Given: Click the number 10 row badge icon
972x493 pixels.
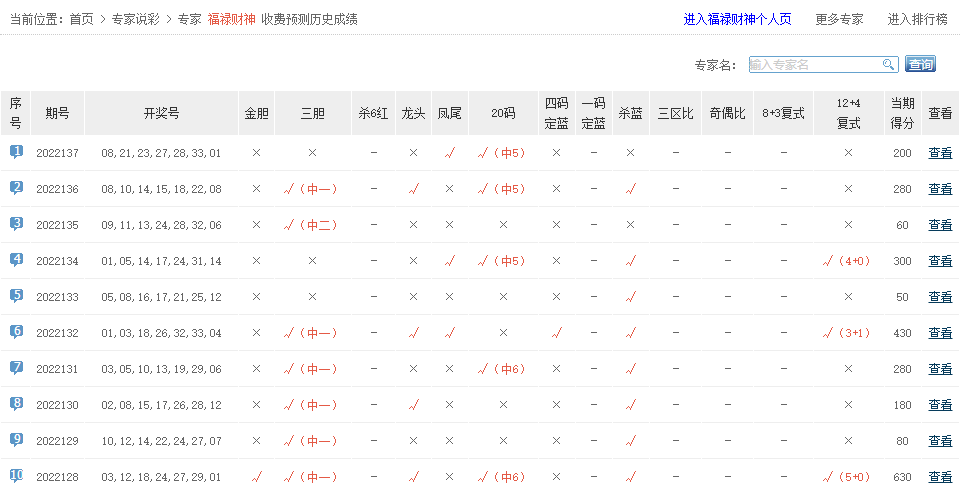Looking at the screenshot, I should tap(16, 476).
